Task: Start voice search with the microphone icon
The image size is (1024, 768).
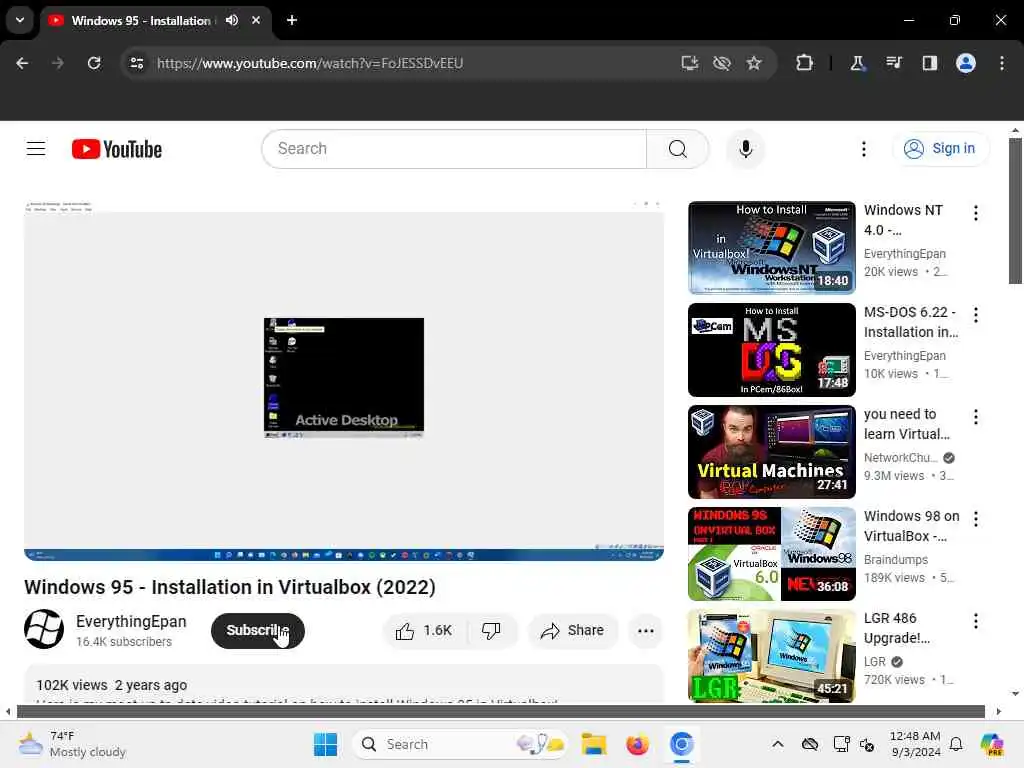Action: click(x=745, y=149)
